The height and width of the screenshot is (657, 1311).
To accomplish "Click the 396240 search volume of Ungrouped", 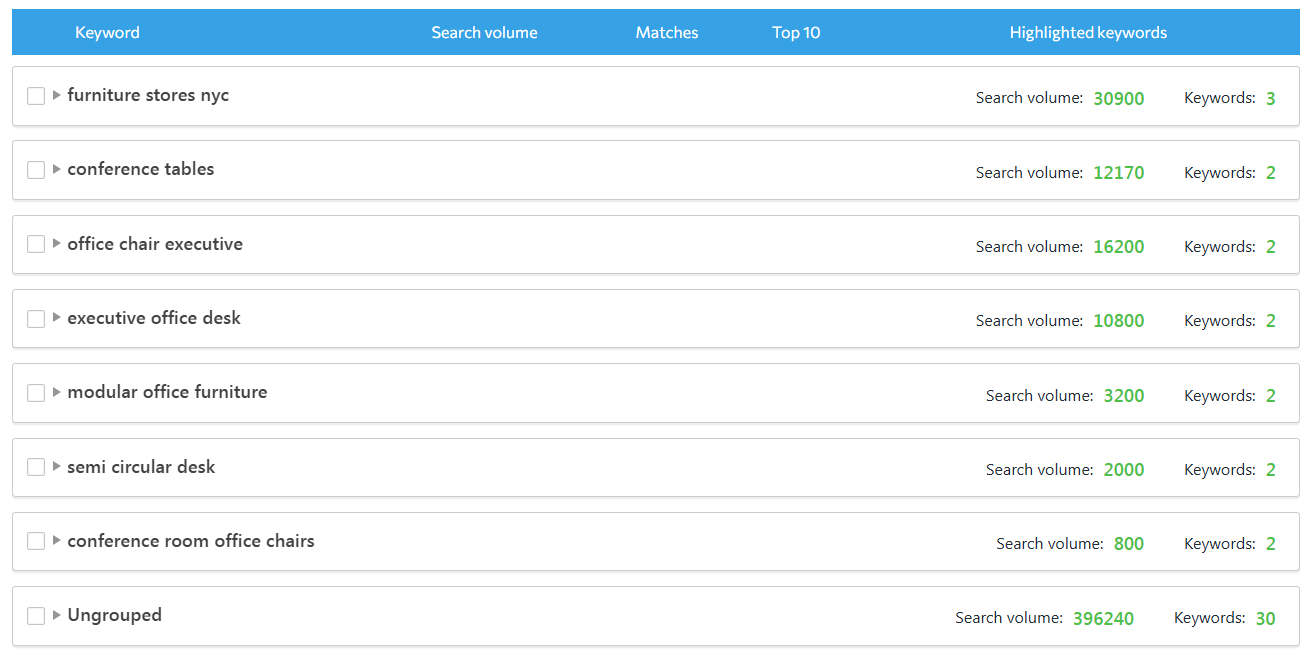I will tap(1103, 618).
